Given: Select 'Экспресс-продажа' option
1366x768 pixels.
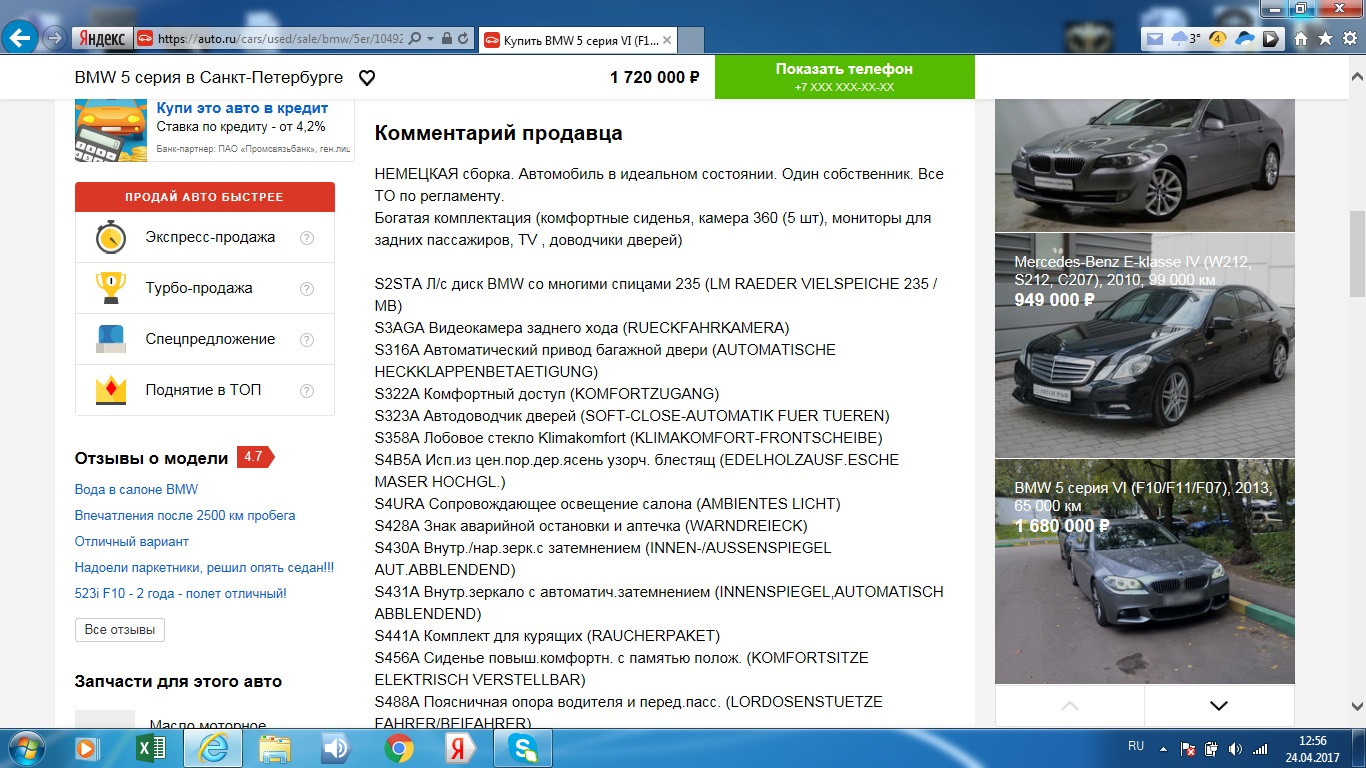Looking at the screenshot, I should pyautogui.click(x=210, y=238).
